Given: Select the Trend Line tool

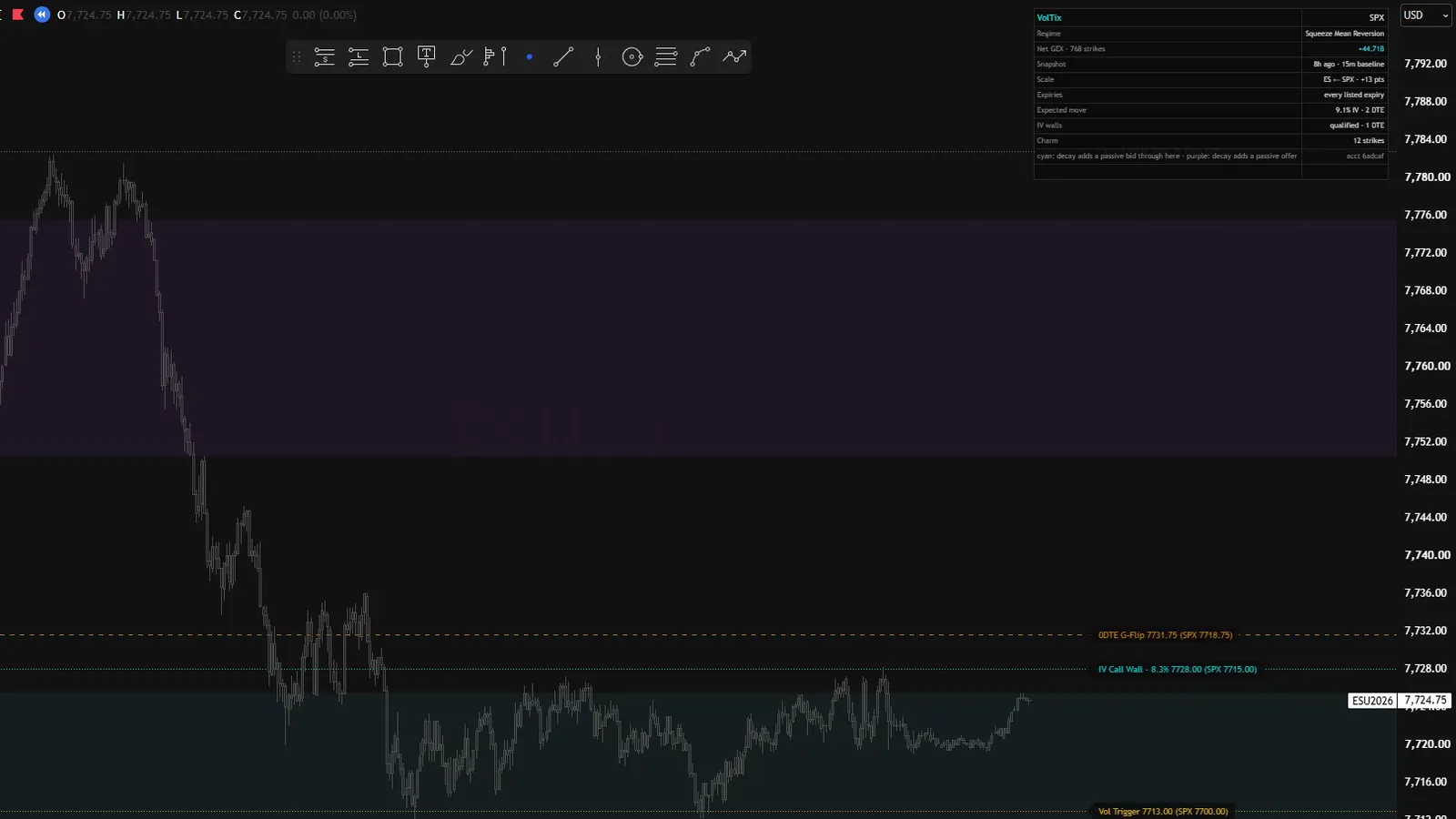Looking at the screenshot, I should tap(563, 56).
